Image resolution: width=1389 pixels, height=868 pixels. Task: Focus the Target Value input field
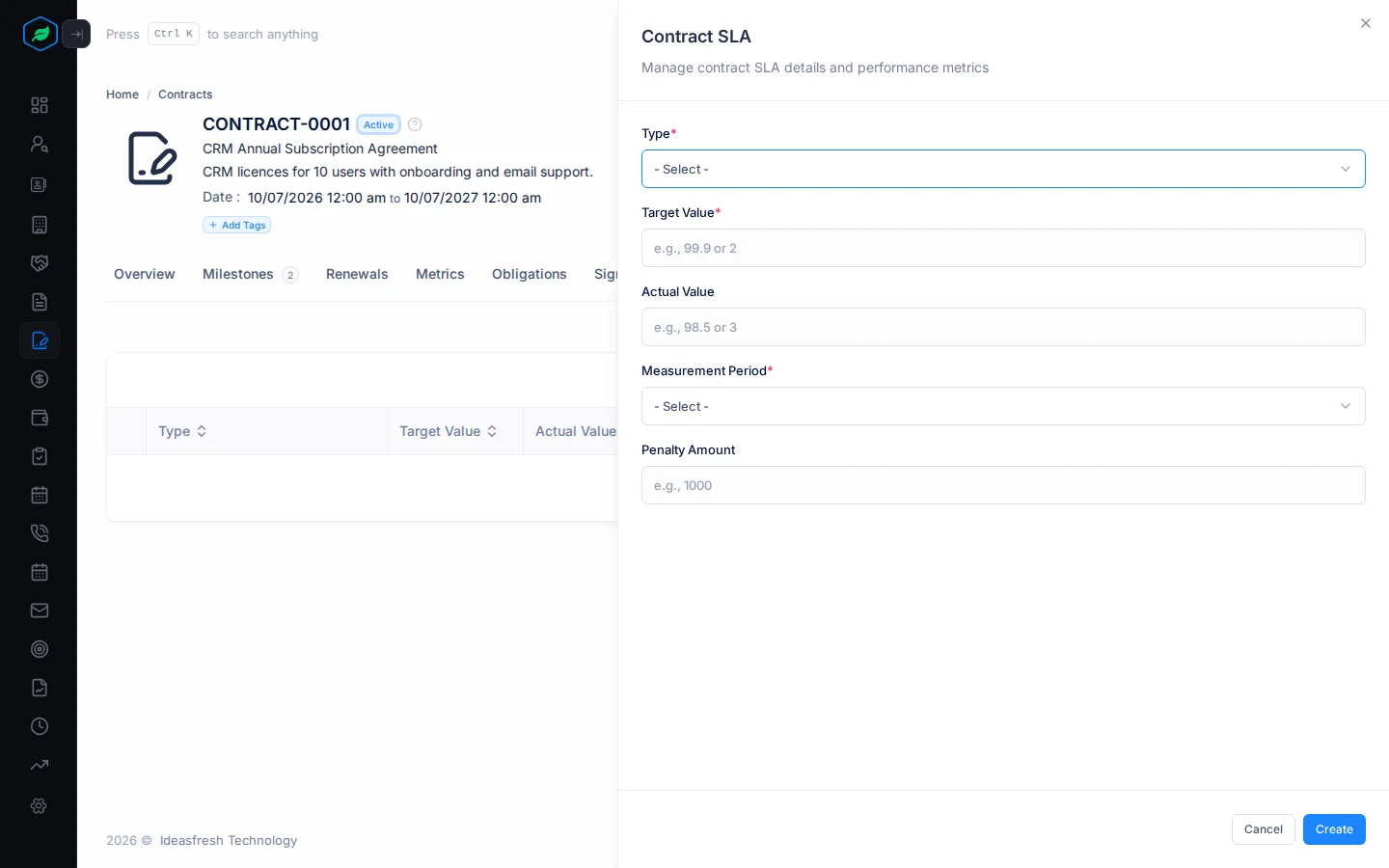point(1003,248)
